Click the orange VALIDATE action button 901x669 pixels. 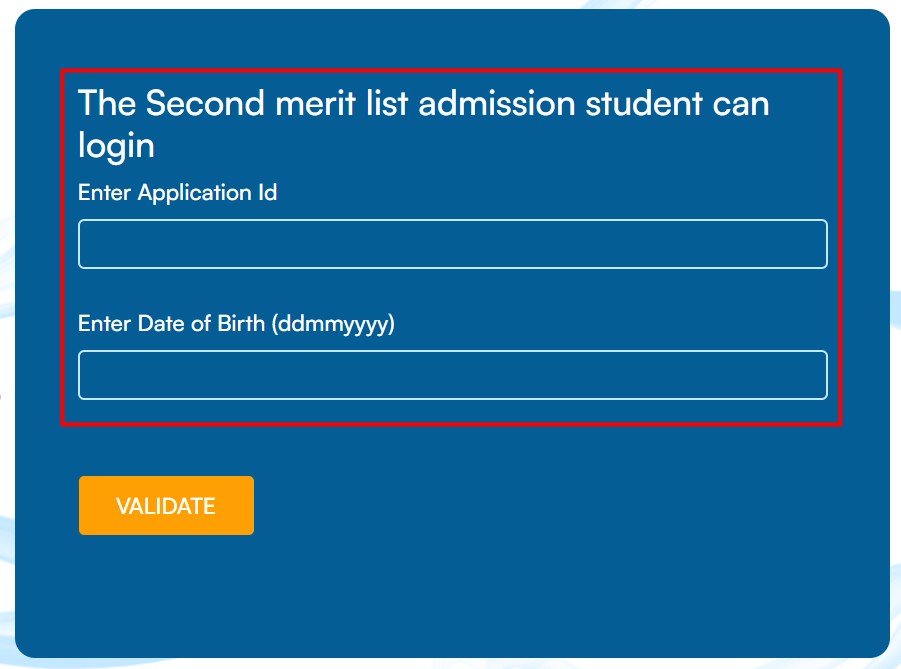coord(166,505)
